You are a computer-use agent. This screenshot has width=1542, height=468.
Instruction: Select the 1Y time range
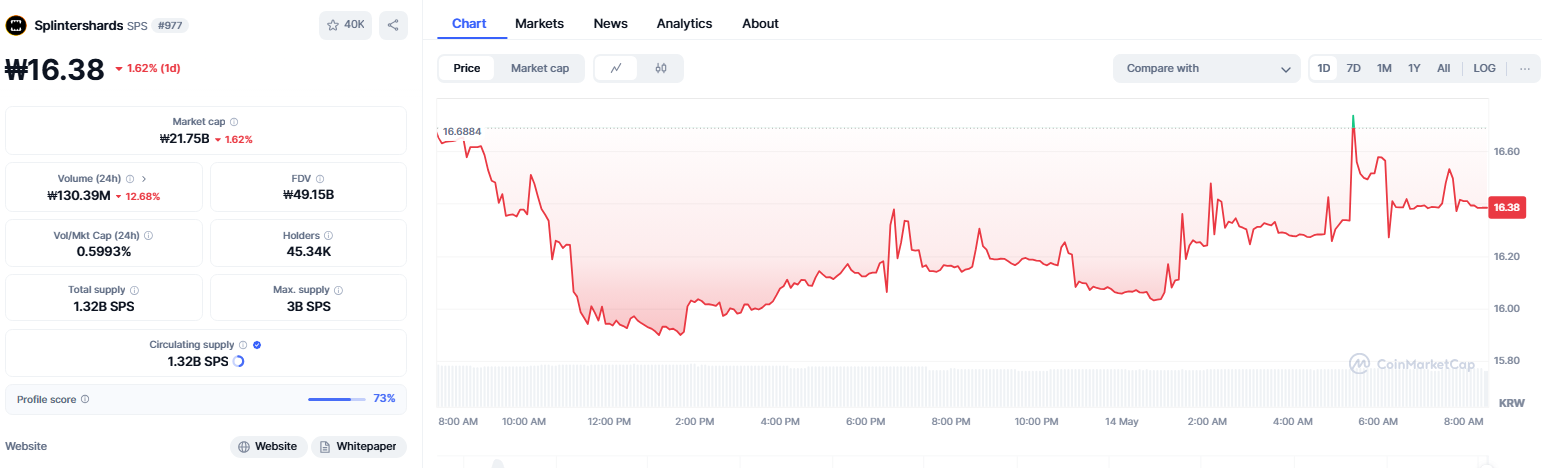pos(1414,68)
